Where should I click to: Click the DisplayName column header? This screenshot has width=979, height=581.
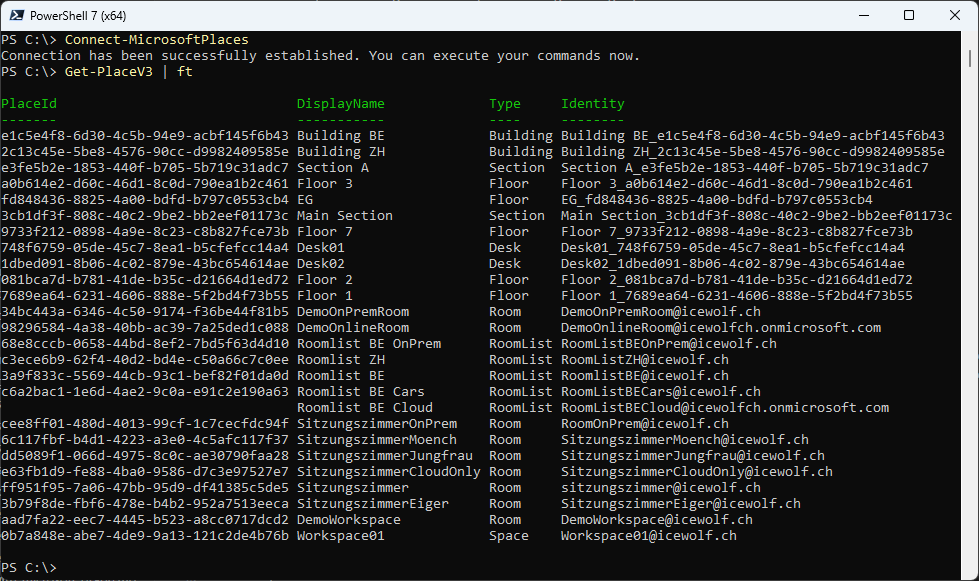point(340,104)
